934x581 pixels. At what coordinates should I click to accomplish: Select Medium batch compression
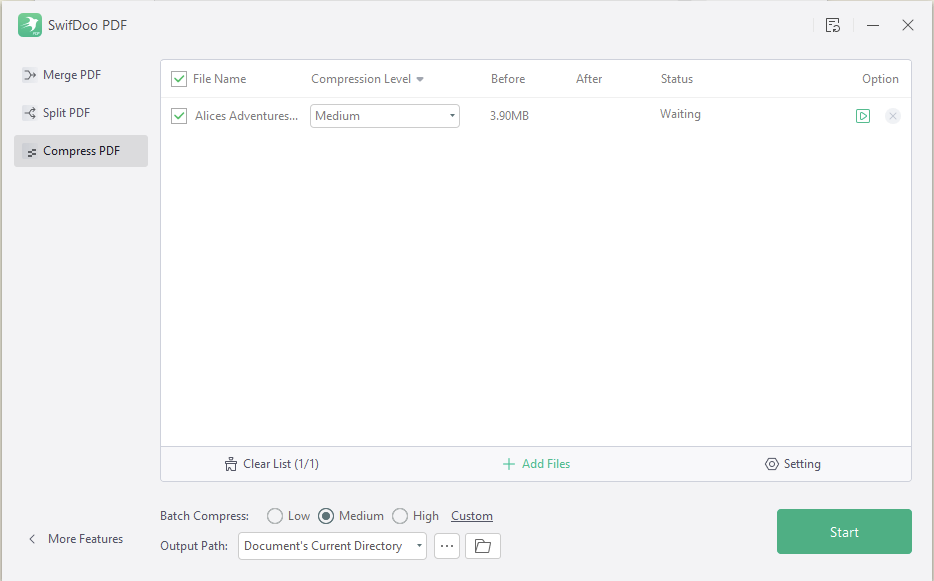tap(326, 516)
